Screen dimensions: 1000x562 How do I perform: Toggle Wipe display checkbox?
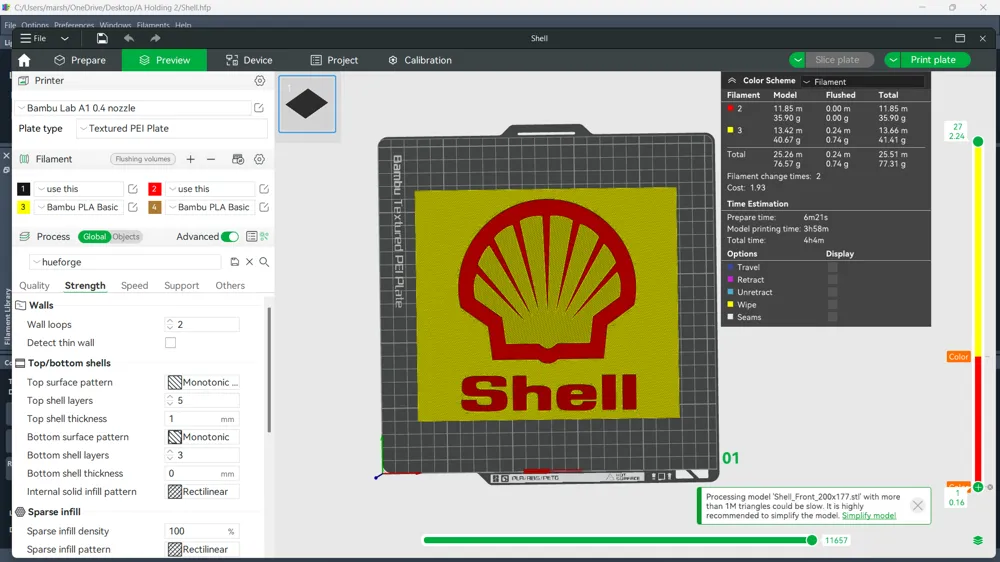click(x=832, y=305)
